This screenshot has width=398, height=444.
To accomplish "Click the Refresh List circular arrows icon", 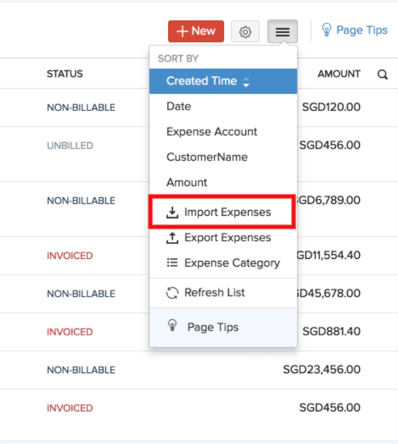I will (x=172, y=293).
